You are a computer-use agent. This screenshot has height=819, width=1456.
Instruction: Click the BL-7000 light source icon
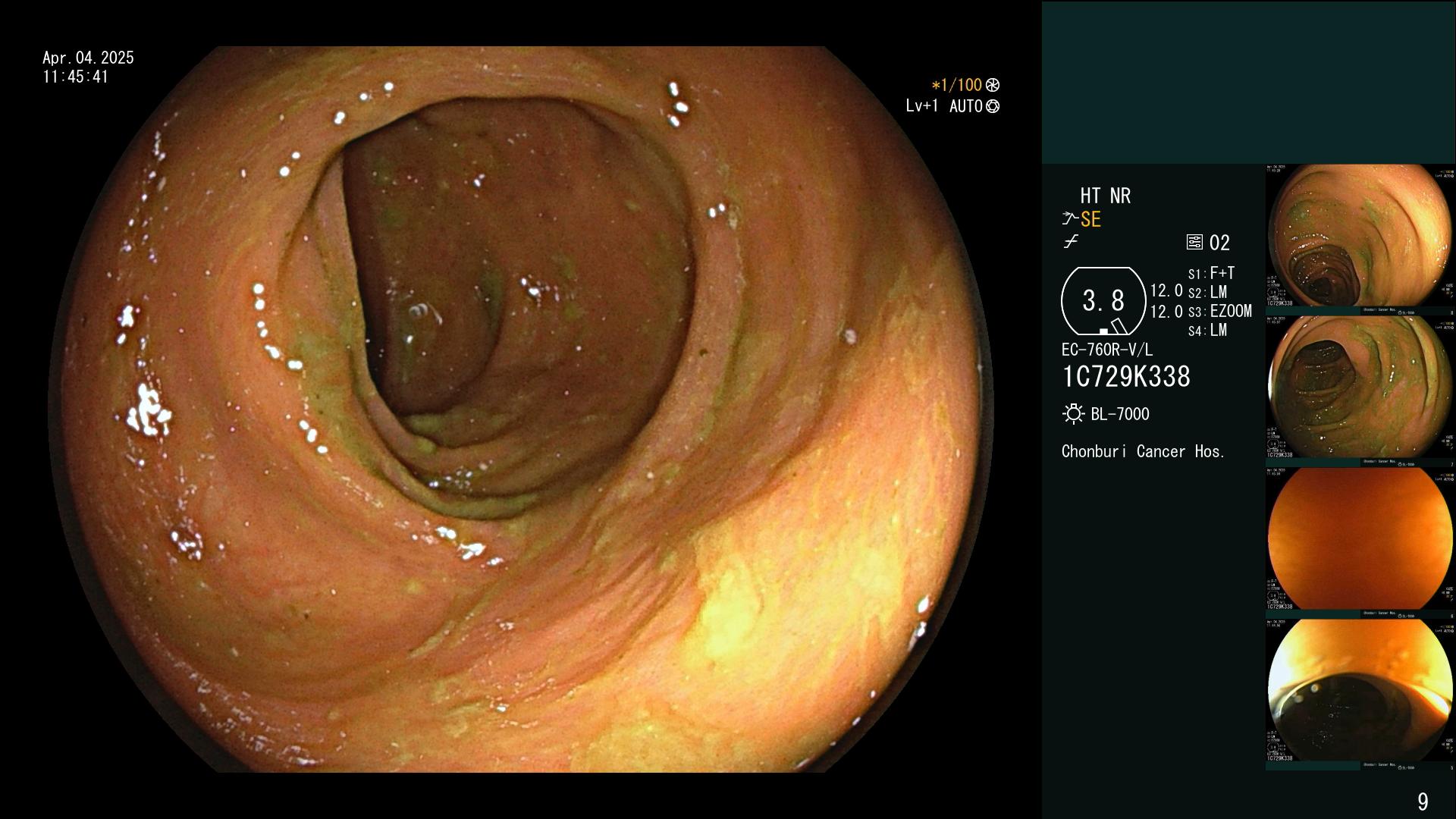1073,414
